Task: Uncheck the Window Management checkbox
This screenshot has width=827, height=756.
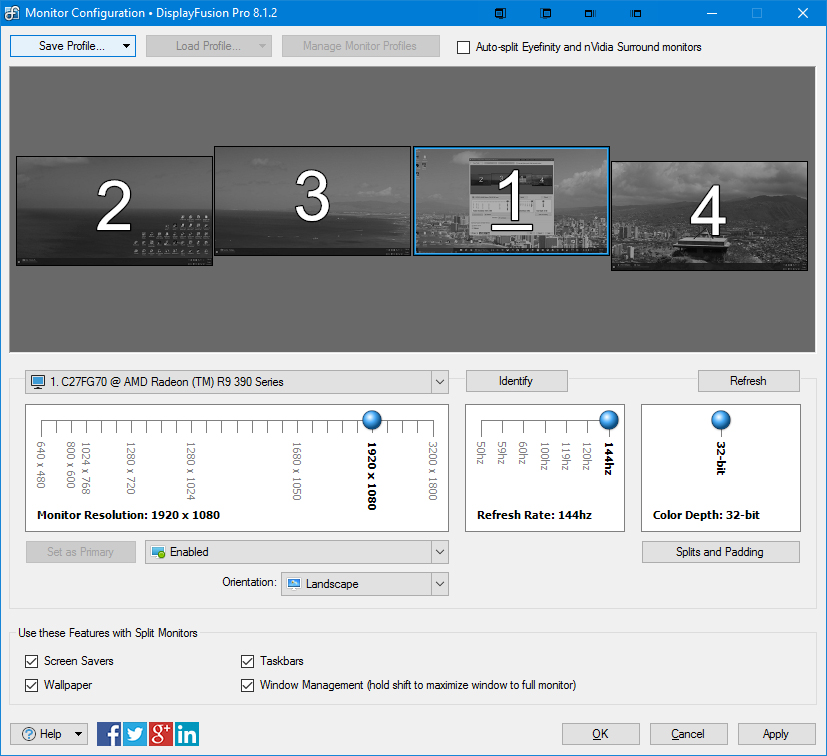Action: (x=247, y=685)
